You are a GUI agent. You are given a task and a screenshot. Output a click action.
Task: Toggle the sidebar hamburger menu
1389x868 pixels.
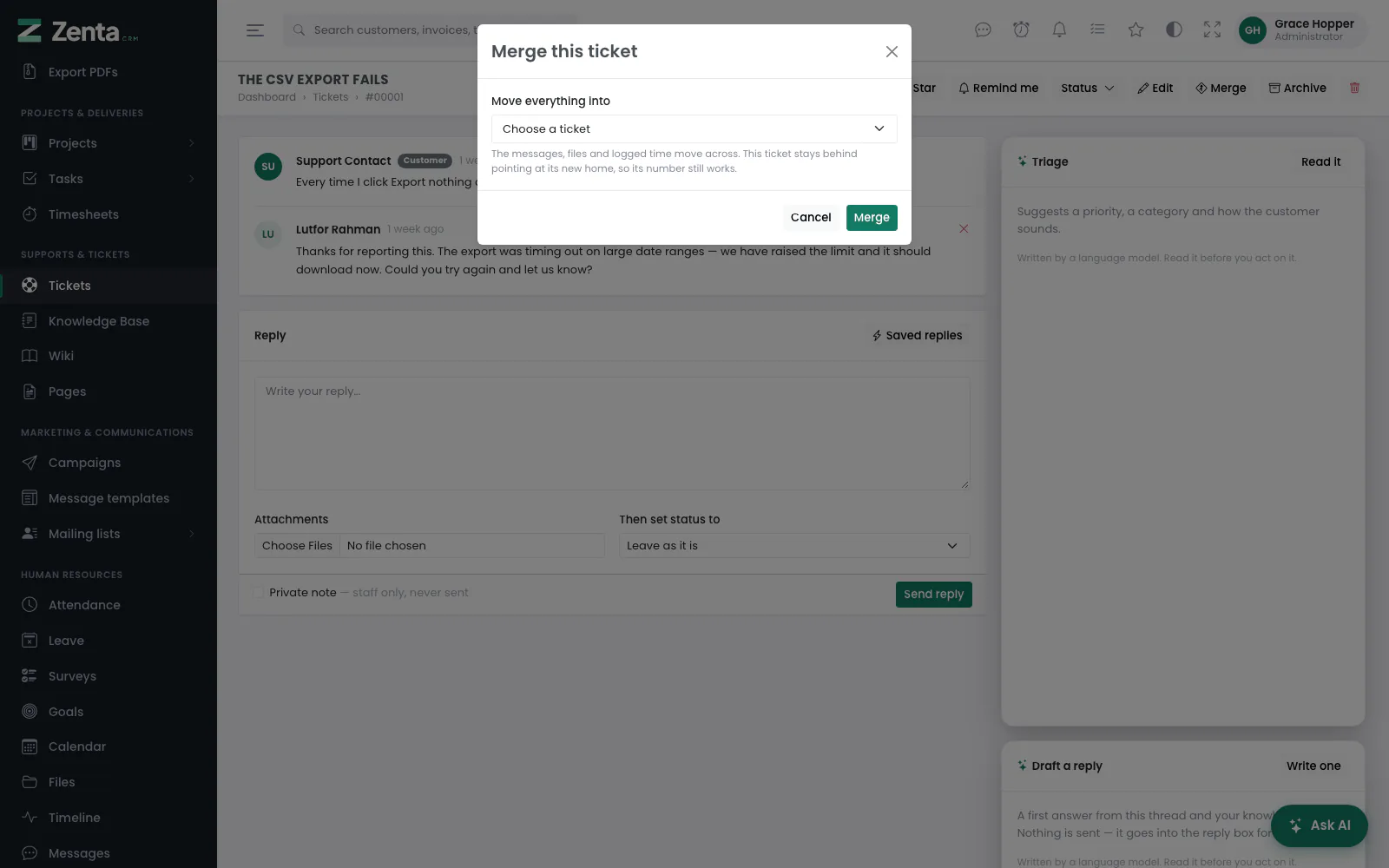click(254, 30)
